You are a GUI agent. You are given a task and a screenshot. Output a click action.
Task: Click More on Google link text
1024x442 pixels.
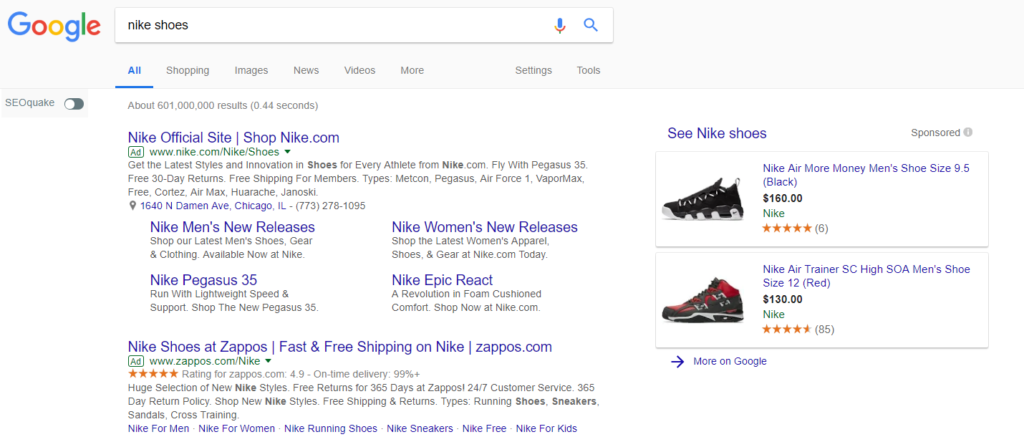click(730, 362)
